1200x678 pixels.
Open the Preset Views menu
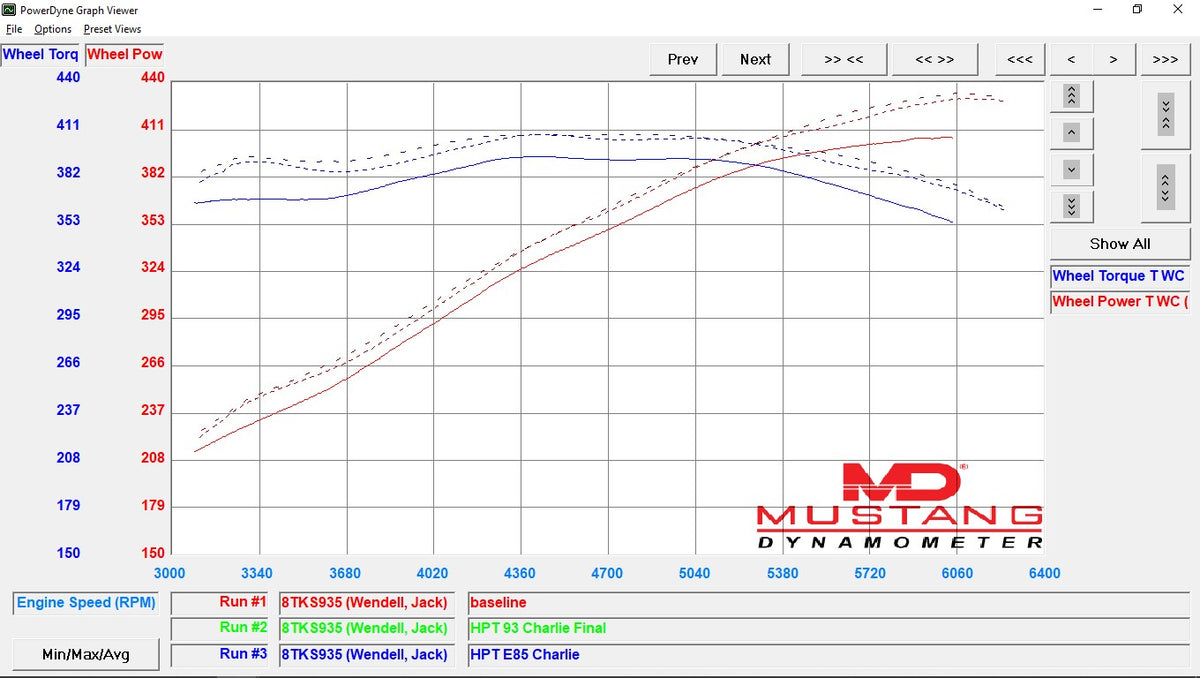coord(112,29)
